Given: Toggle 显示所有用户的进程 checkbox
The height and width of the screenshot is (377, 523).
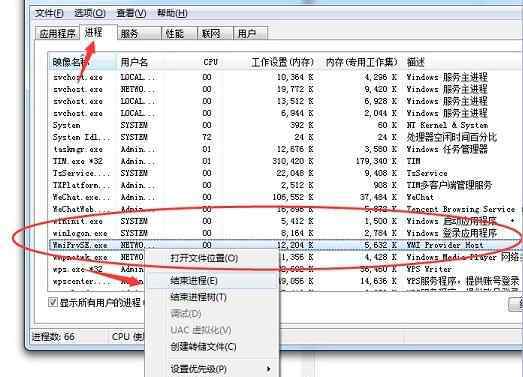Looking at the screenshot, I should (53, 302).
